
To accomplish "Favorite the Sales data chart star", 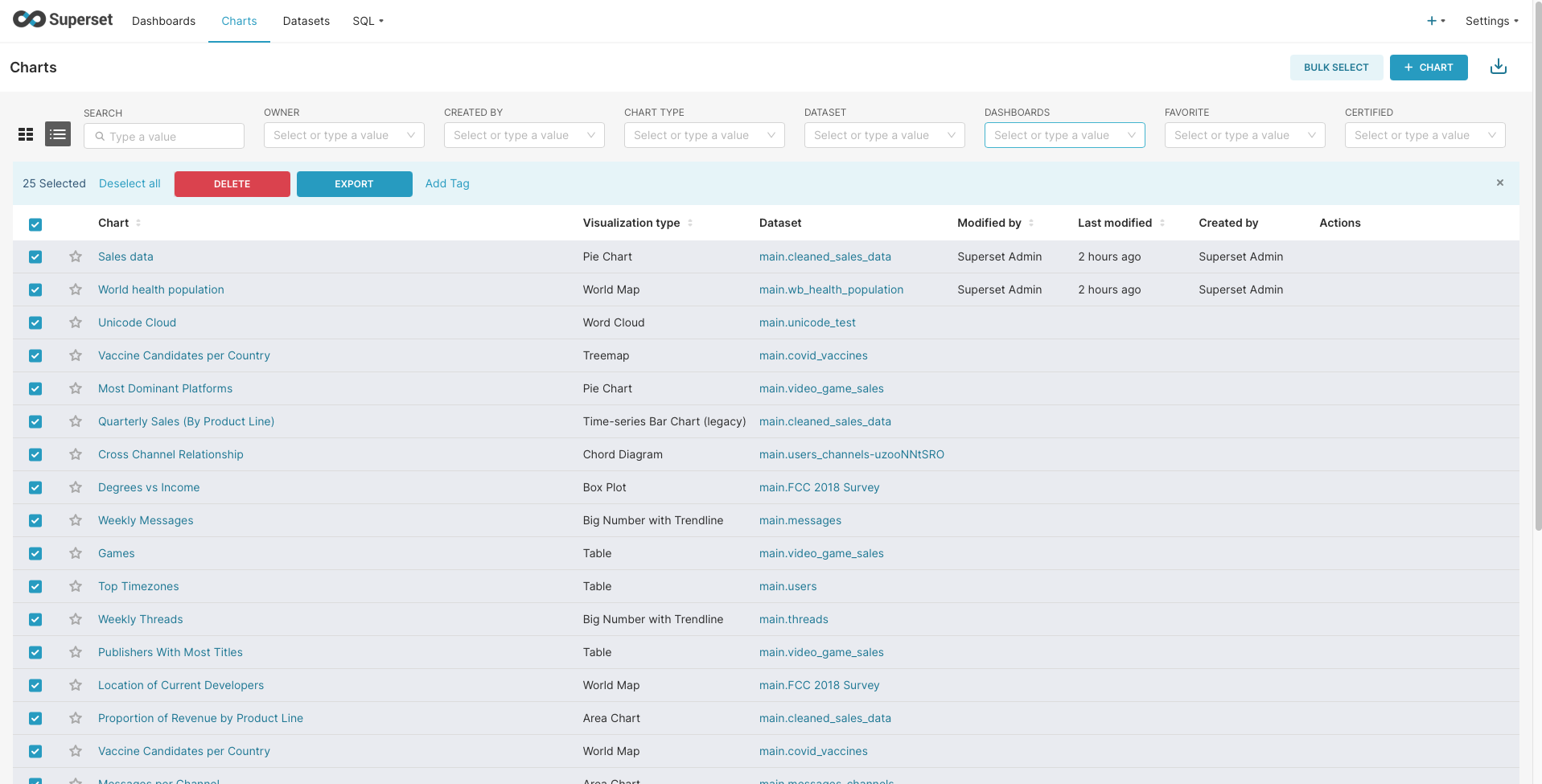I will point(76,257).
